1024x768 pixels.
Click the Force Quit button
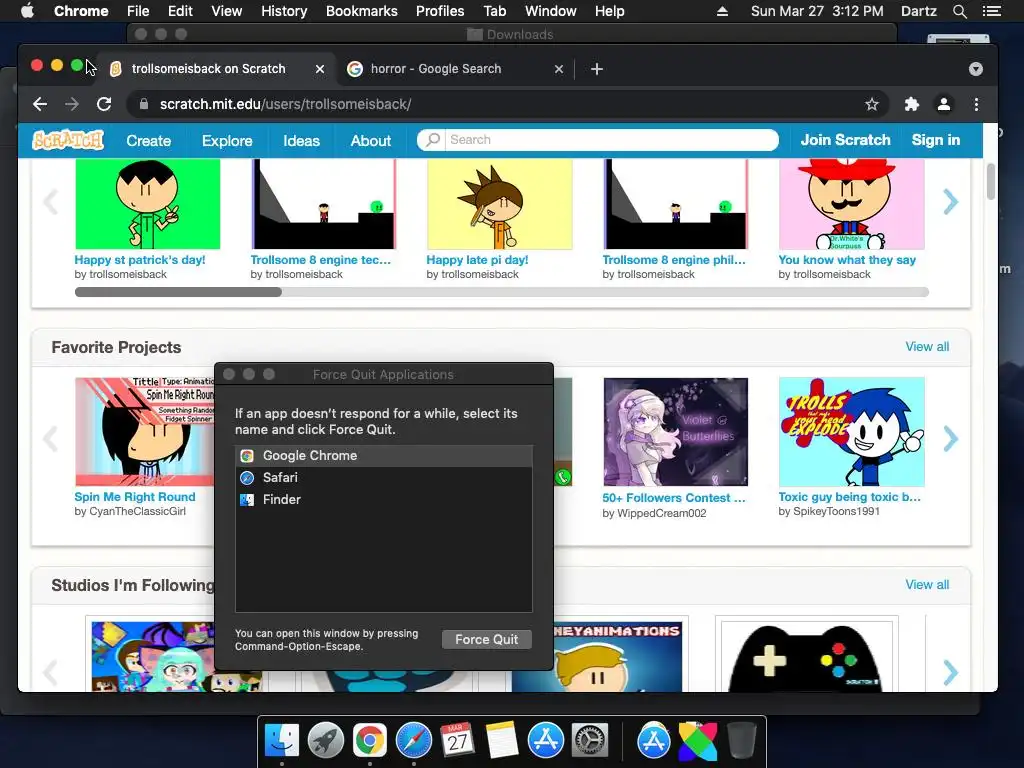(487, 639)
